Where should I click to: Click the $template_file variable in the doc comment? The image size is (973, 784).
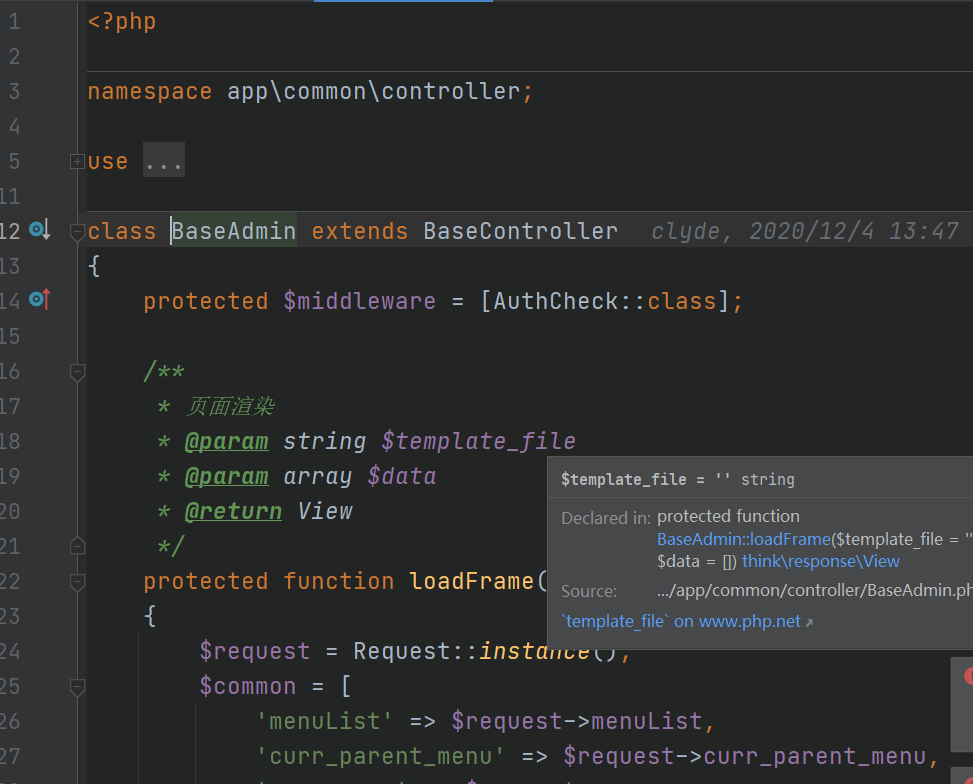(x=478, y=441)
